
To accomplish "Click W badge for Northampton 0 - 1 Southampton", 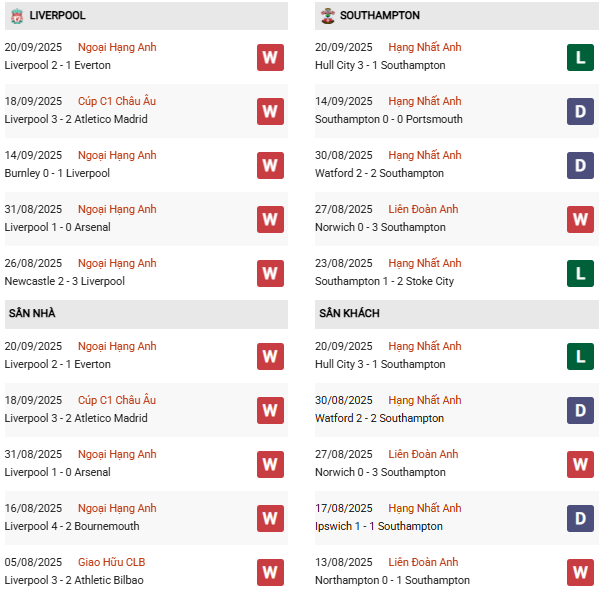I will pos(580,572).
